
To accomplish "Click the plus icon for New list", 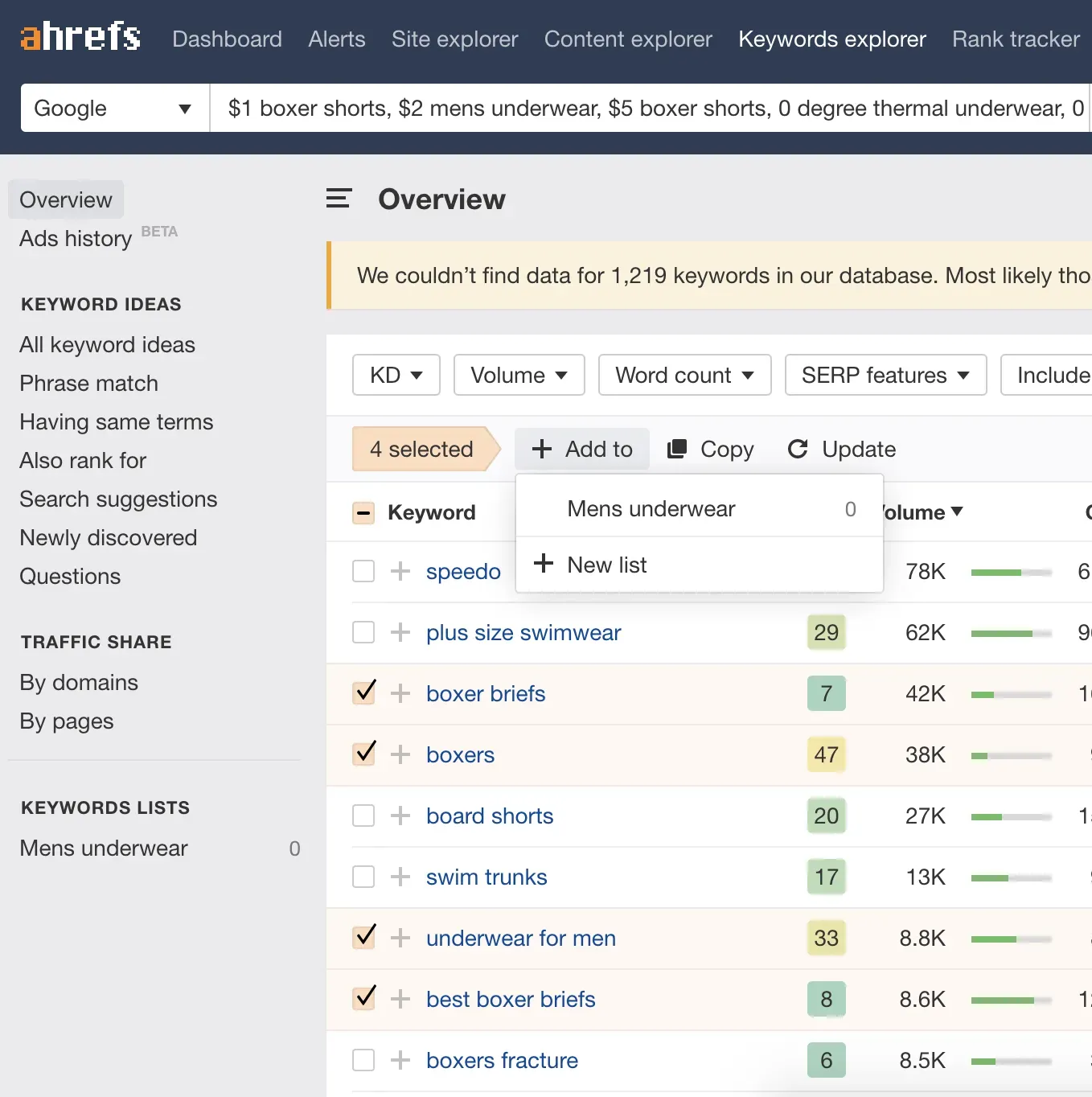I will coord(544,564).
